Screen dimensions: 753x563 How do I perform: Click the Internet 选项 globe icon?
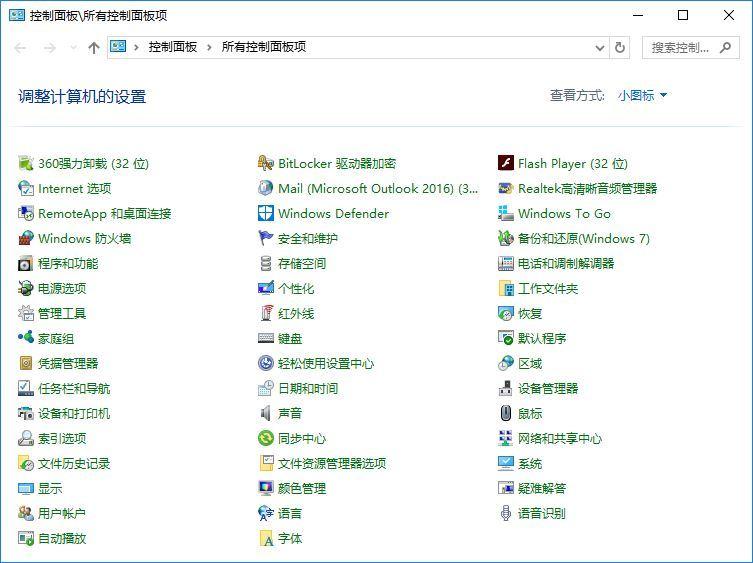click(25, 188)
